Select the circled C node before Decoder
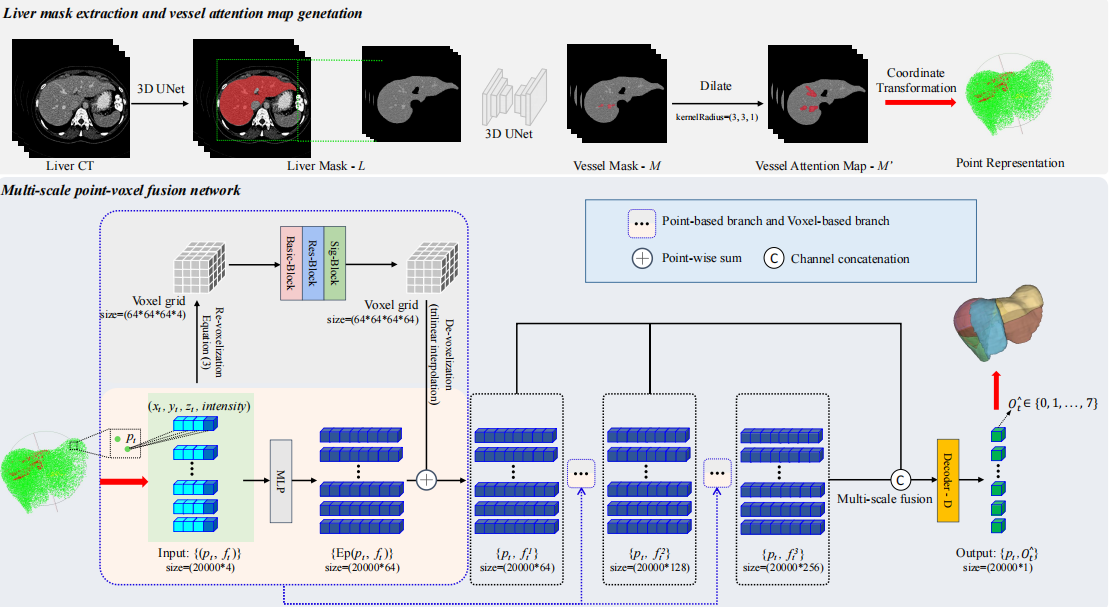 (897, 480)
